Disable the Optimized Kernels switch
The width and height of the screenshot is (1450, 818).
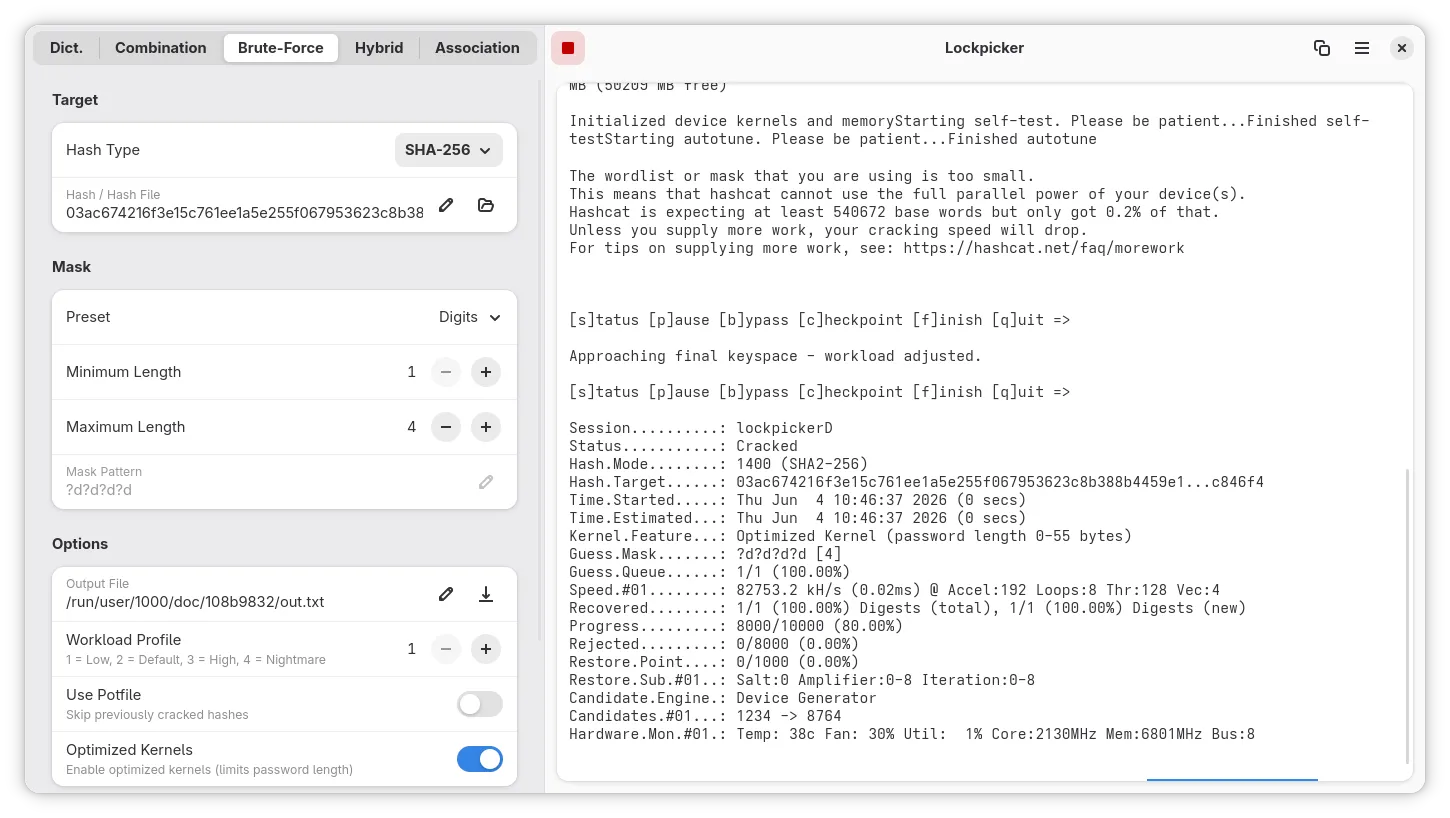(480, 759)
